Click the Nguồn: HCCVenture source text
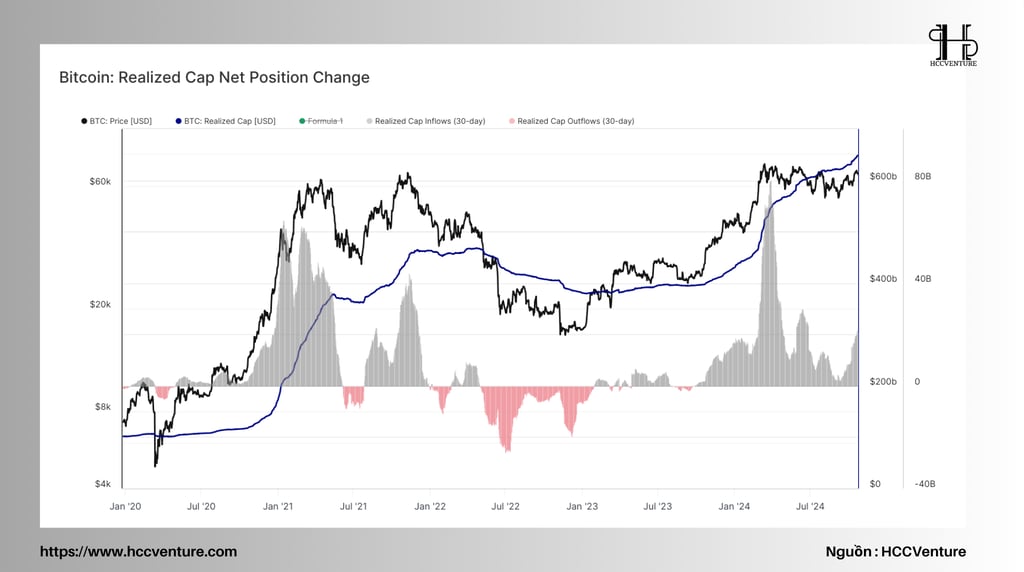1024x572 pixels. pyautogui.click(x=895, y=552)
